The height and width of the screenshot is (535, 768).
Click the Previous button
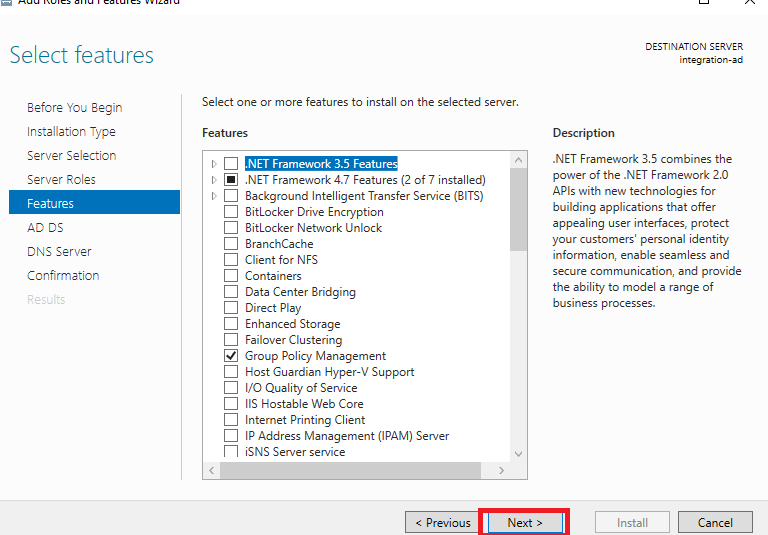click(x=442, y=523)
